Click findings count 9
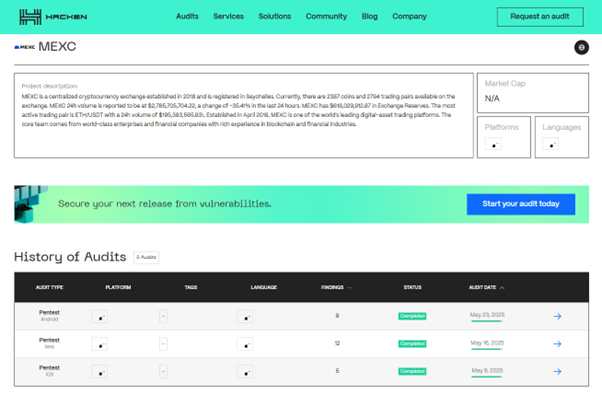Screen dimensions: 602x395 337,316
